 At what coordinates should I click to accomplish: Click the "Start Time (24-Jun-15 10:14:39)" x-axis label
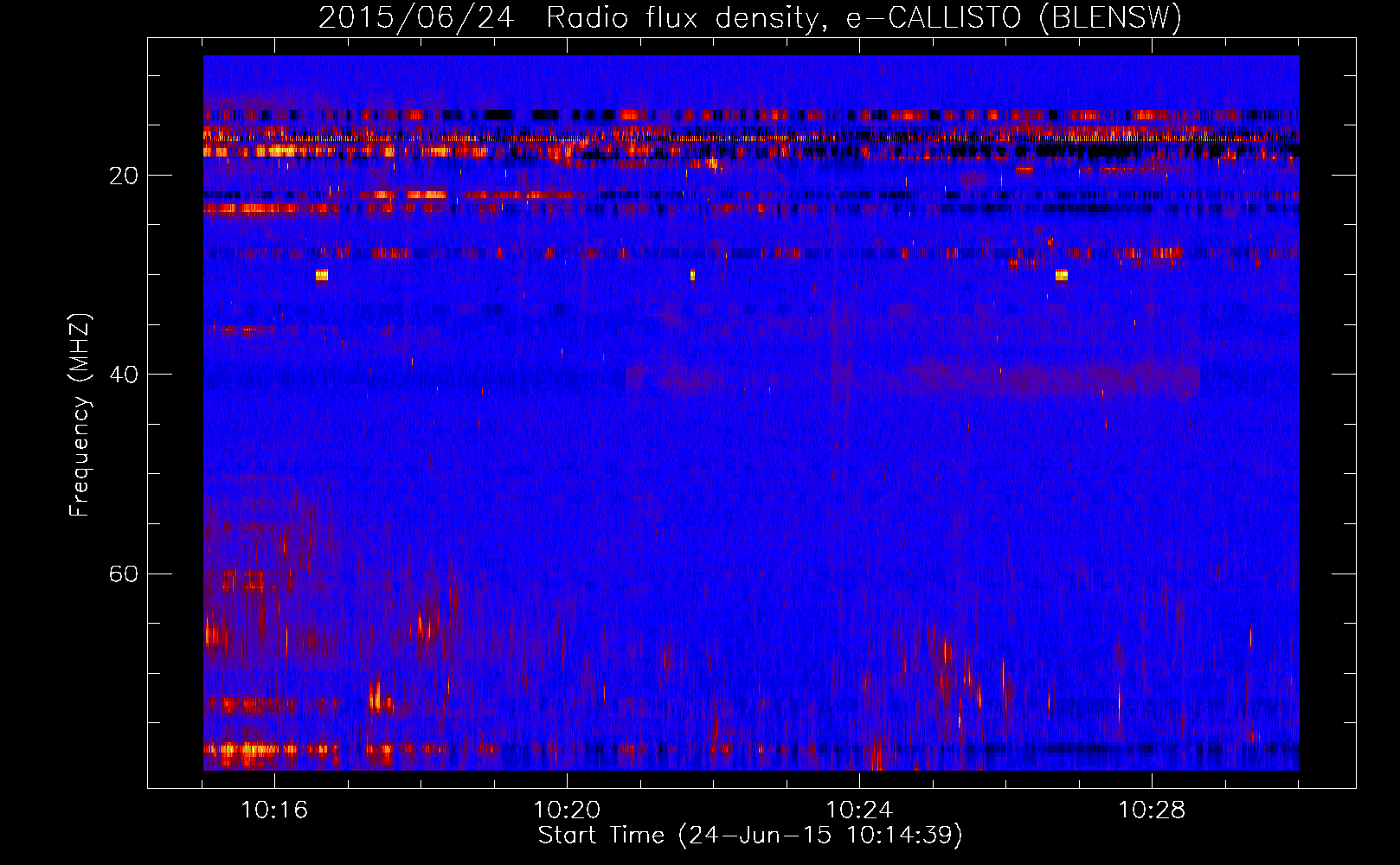(750, 836)
